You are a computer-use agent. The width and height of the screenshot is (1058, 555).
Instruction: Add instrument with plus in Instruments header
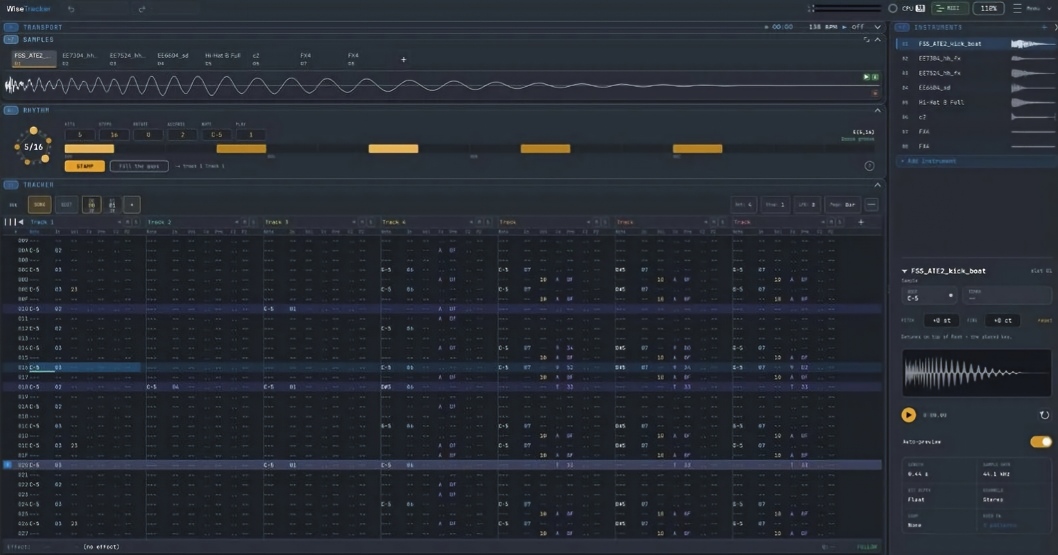1045,27
